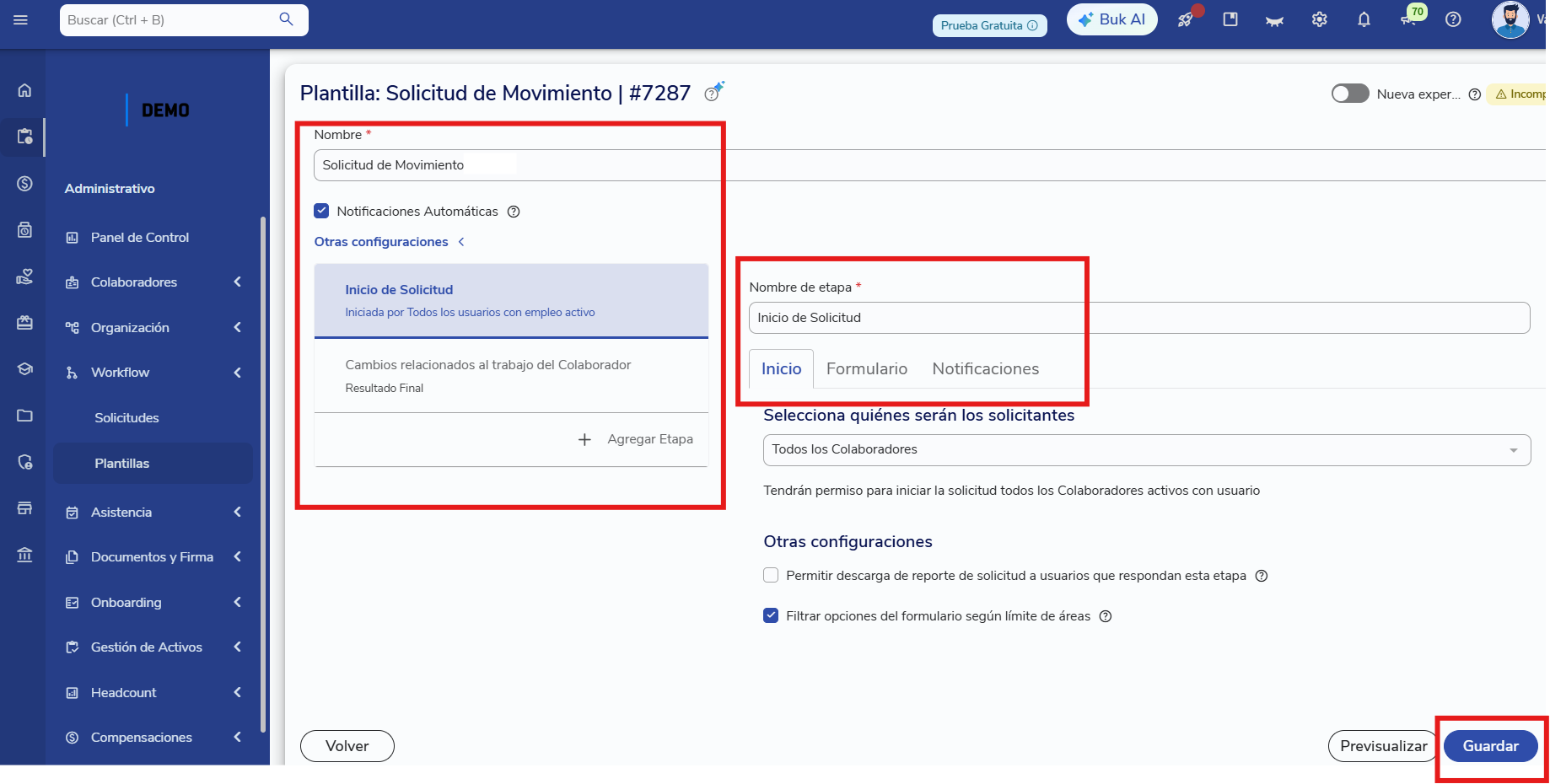Expand the Asistencia sidebar menu
Image resolution: width=1550 pixels, height=784 pixels.
[153, 513]
